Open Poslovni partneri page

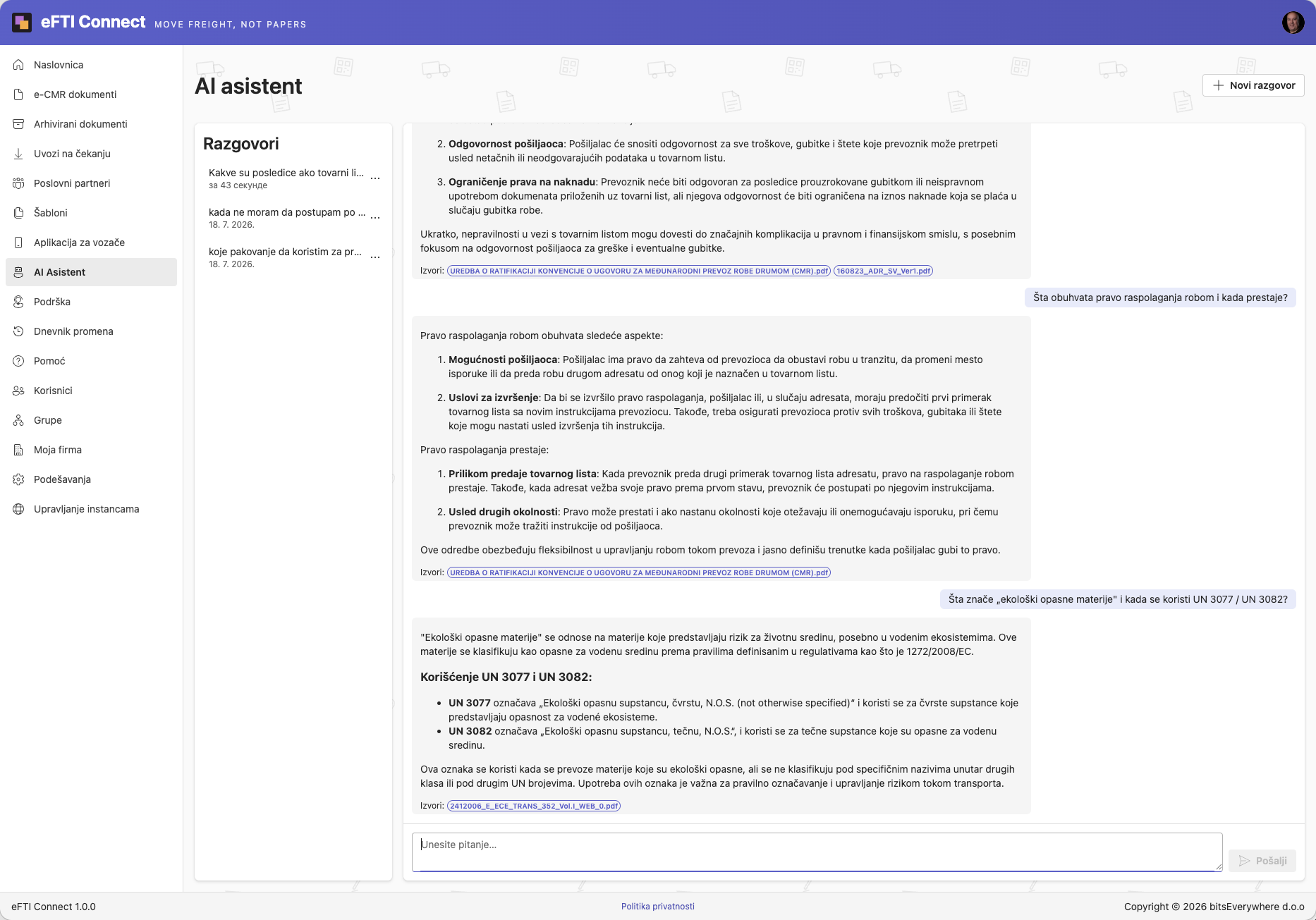coord(91,183)
